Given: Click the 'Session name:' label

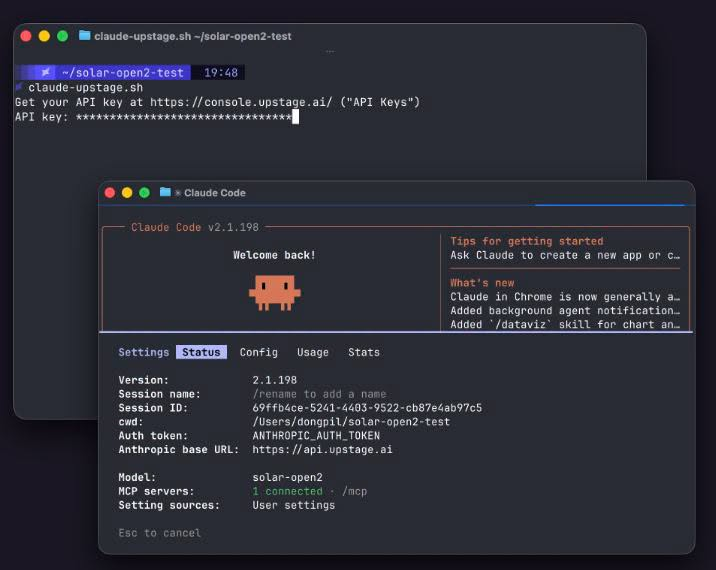Looking at the screenshot, I should 159,394.
